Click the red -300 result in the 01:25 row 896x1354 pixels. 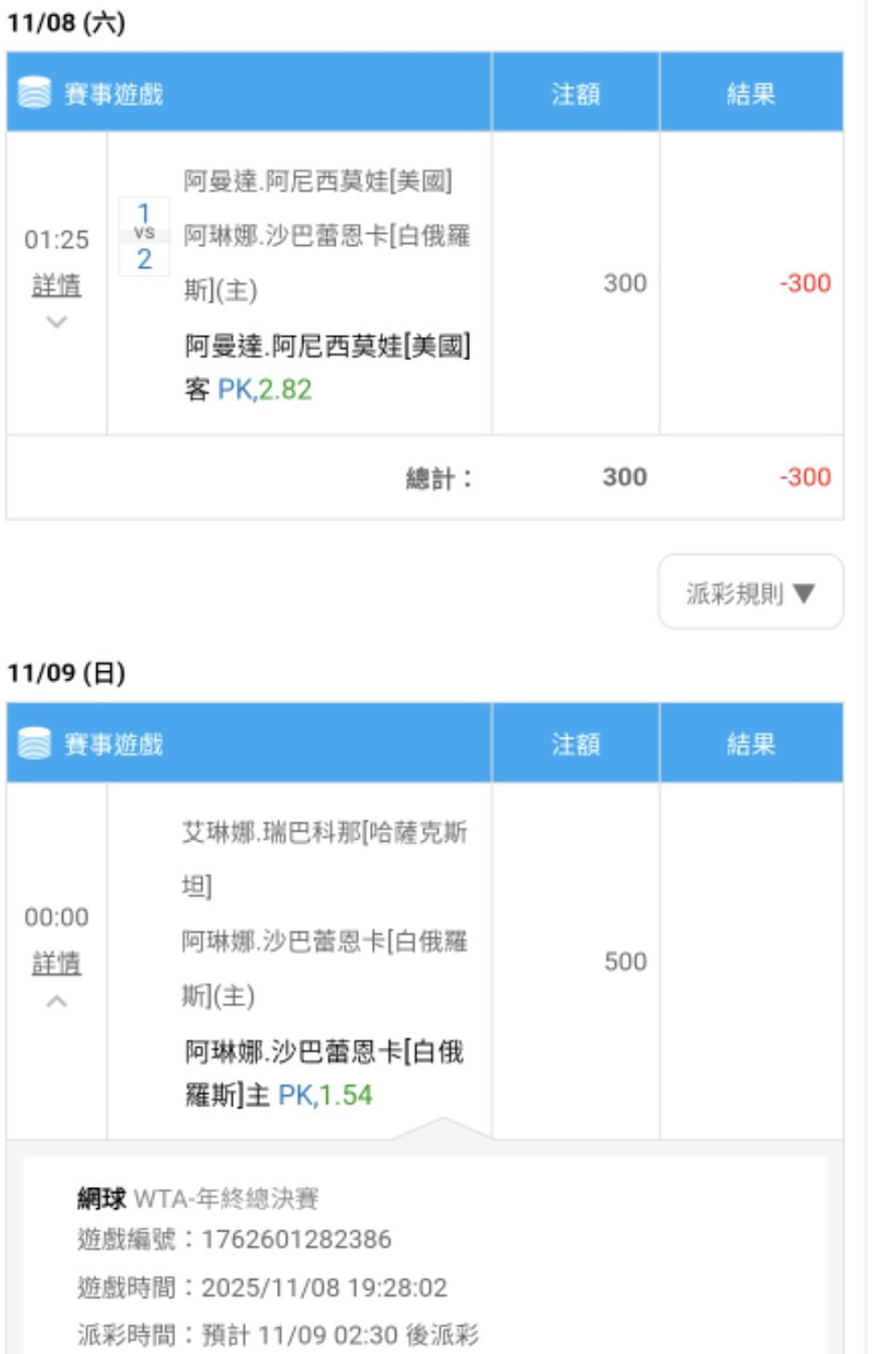click(x=804, y=283)
